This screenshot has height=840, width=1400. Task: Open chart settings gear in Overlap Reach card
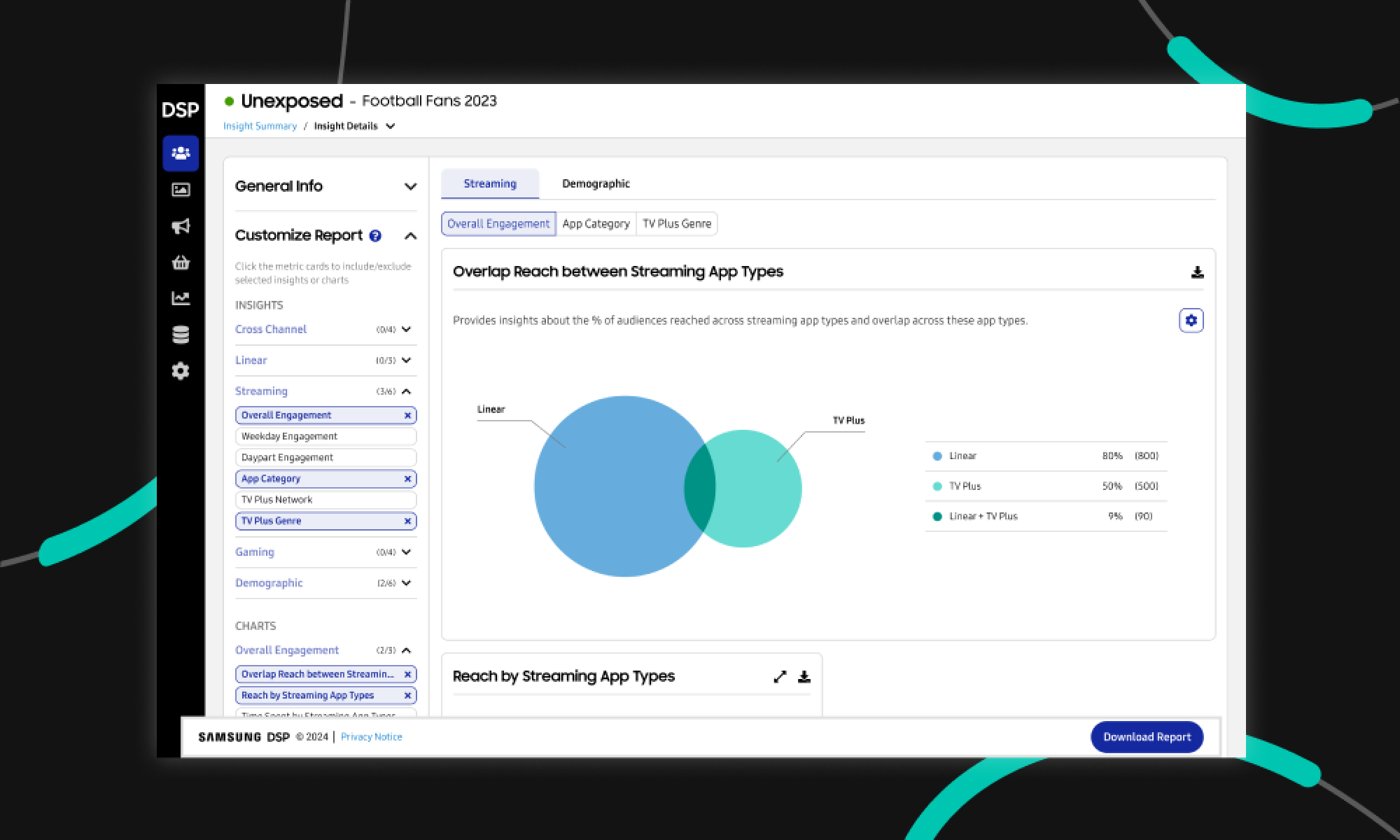(x=1191, y=321)
